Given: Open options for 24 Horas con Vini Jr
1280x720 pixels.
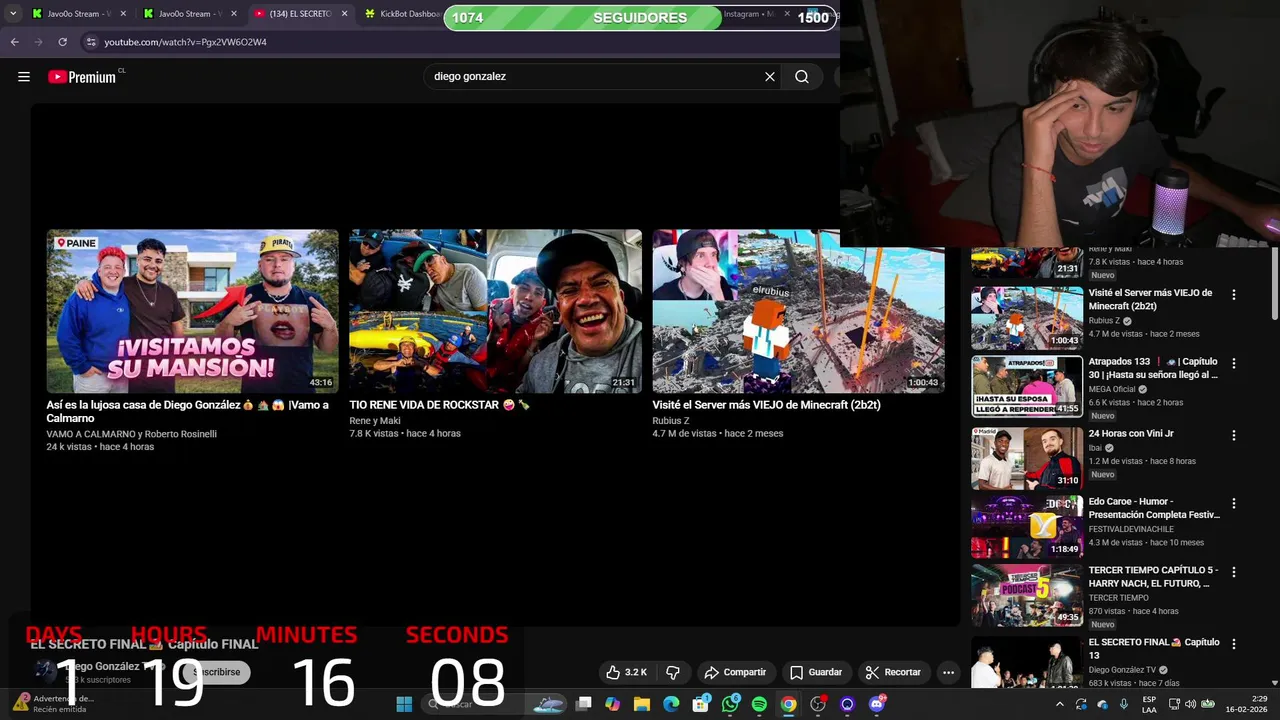Looking at the screenshot, I should point(1234,435).
